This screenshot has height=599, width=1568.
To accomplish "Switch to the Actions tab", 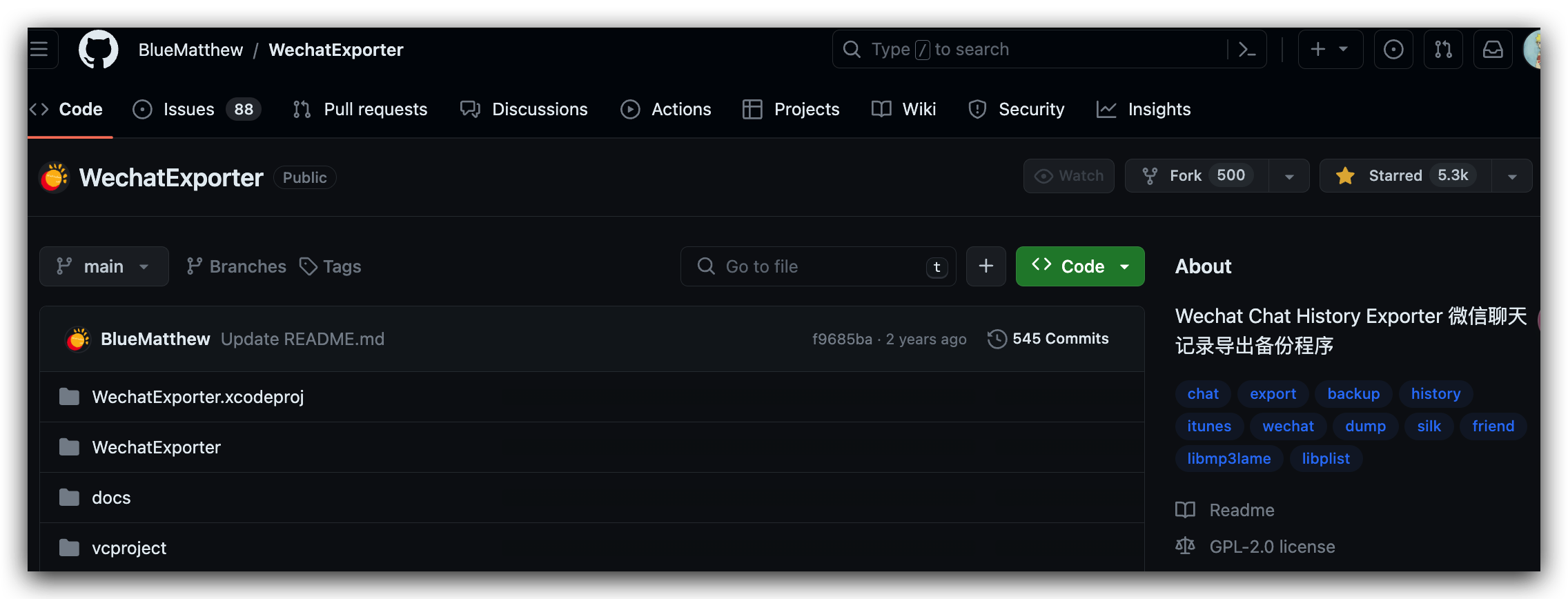I will pyautogui.click(x=666, y=109).
